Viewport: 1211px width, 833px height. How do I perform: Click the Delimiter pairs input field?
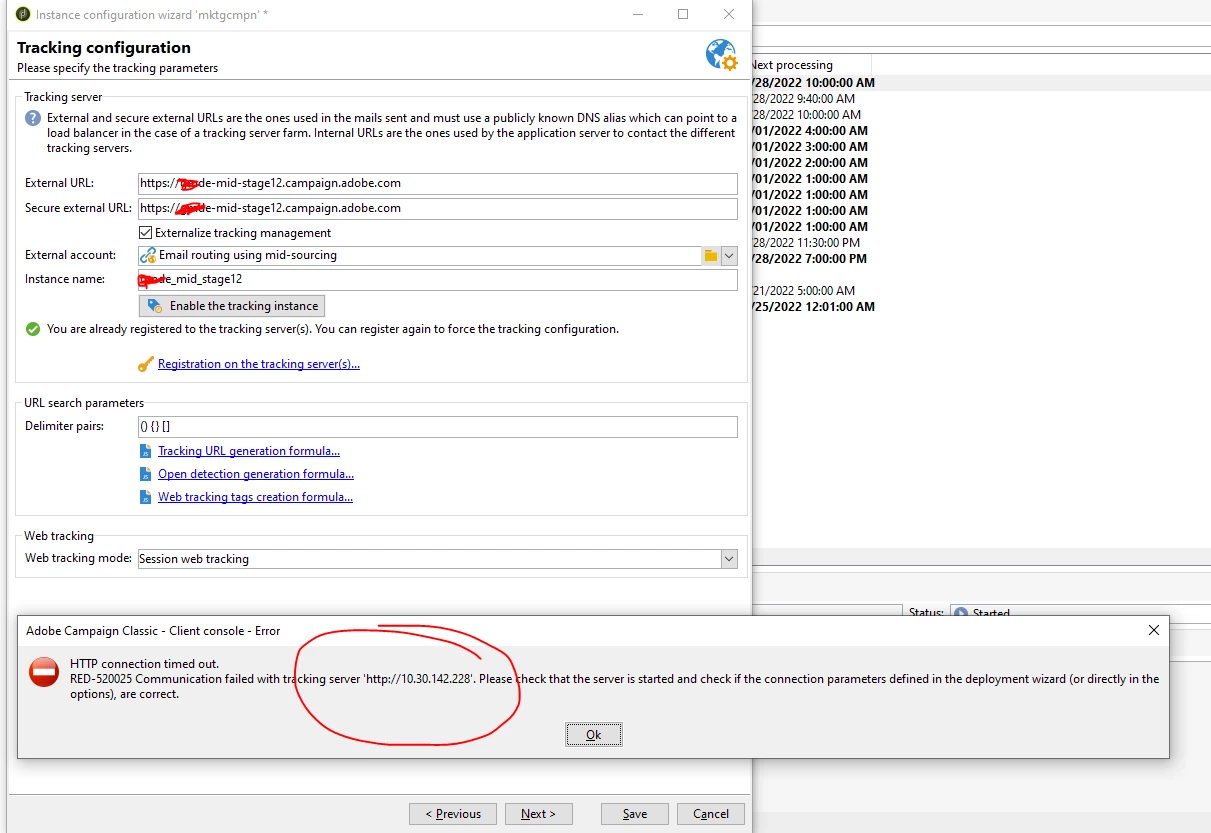tap(438, 427)
